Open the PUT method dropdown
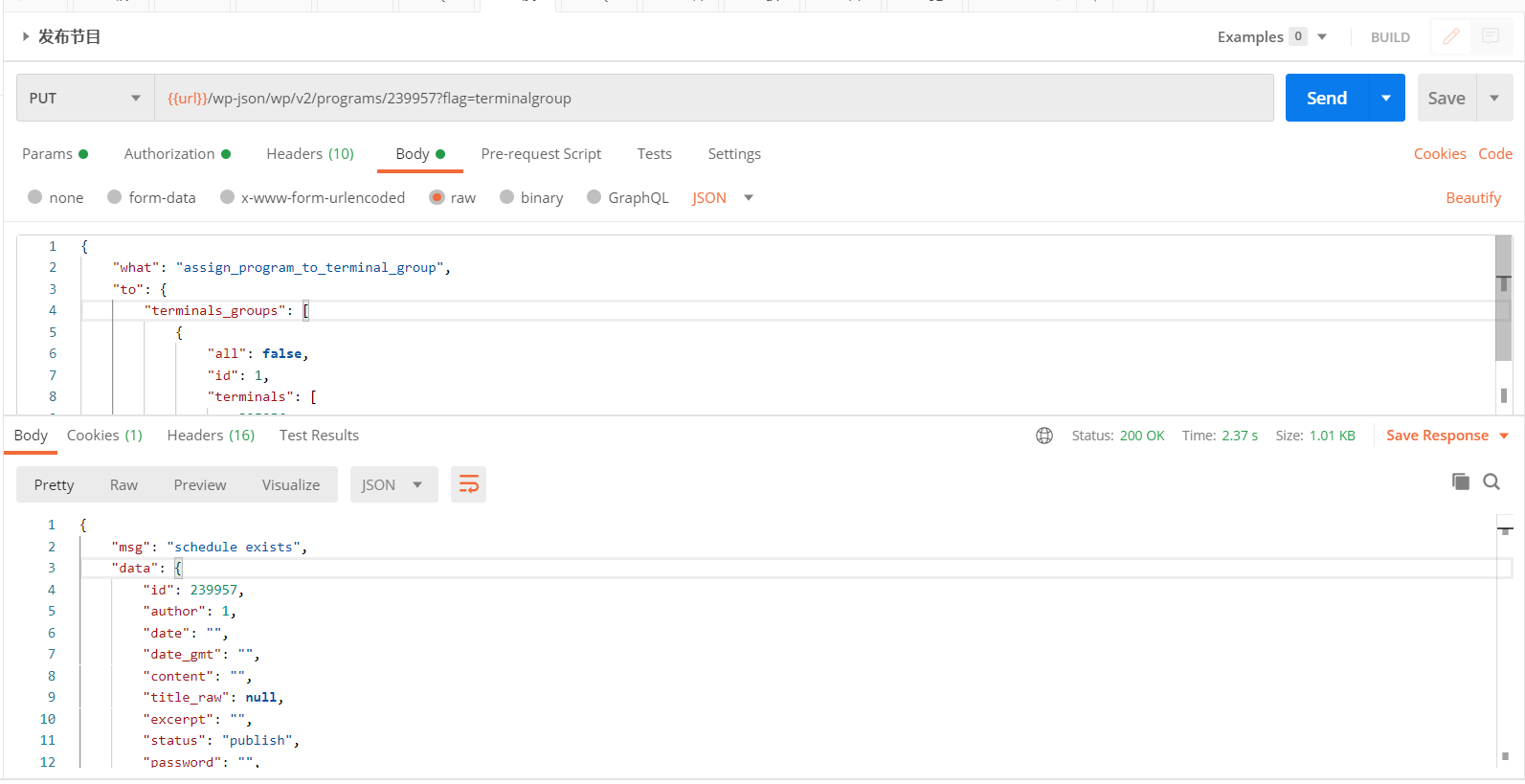 85,98
